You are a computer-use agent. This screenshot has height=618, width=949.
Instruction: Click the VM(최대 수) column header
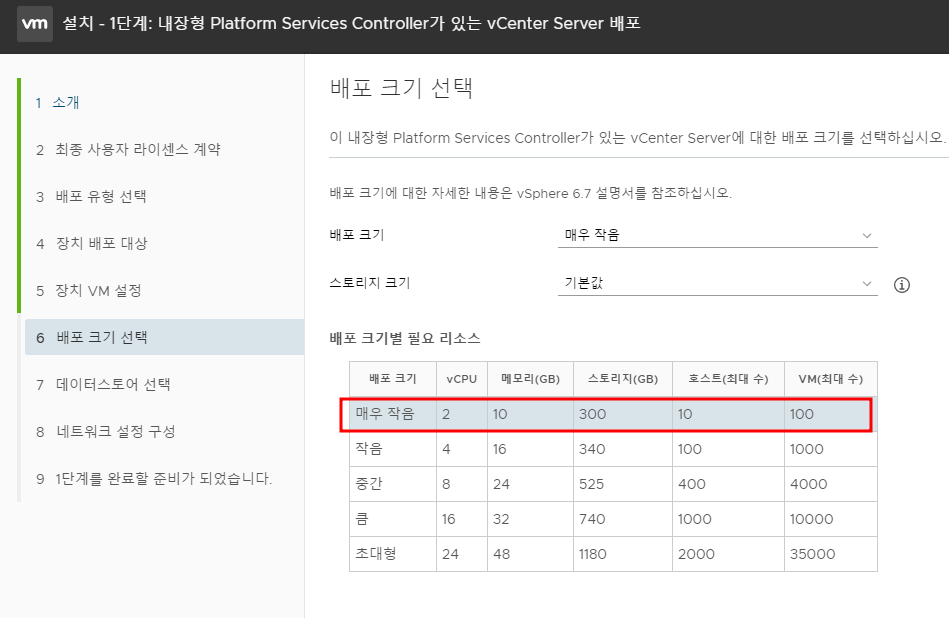pyautogui.click(x=830, y=379)
